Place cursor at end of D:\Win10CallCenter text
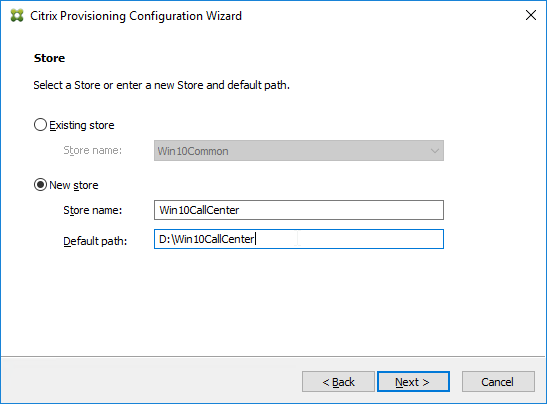Screen dimensions: 547x404 pos(255,239)
